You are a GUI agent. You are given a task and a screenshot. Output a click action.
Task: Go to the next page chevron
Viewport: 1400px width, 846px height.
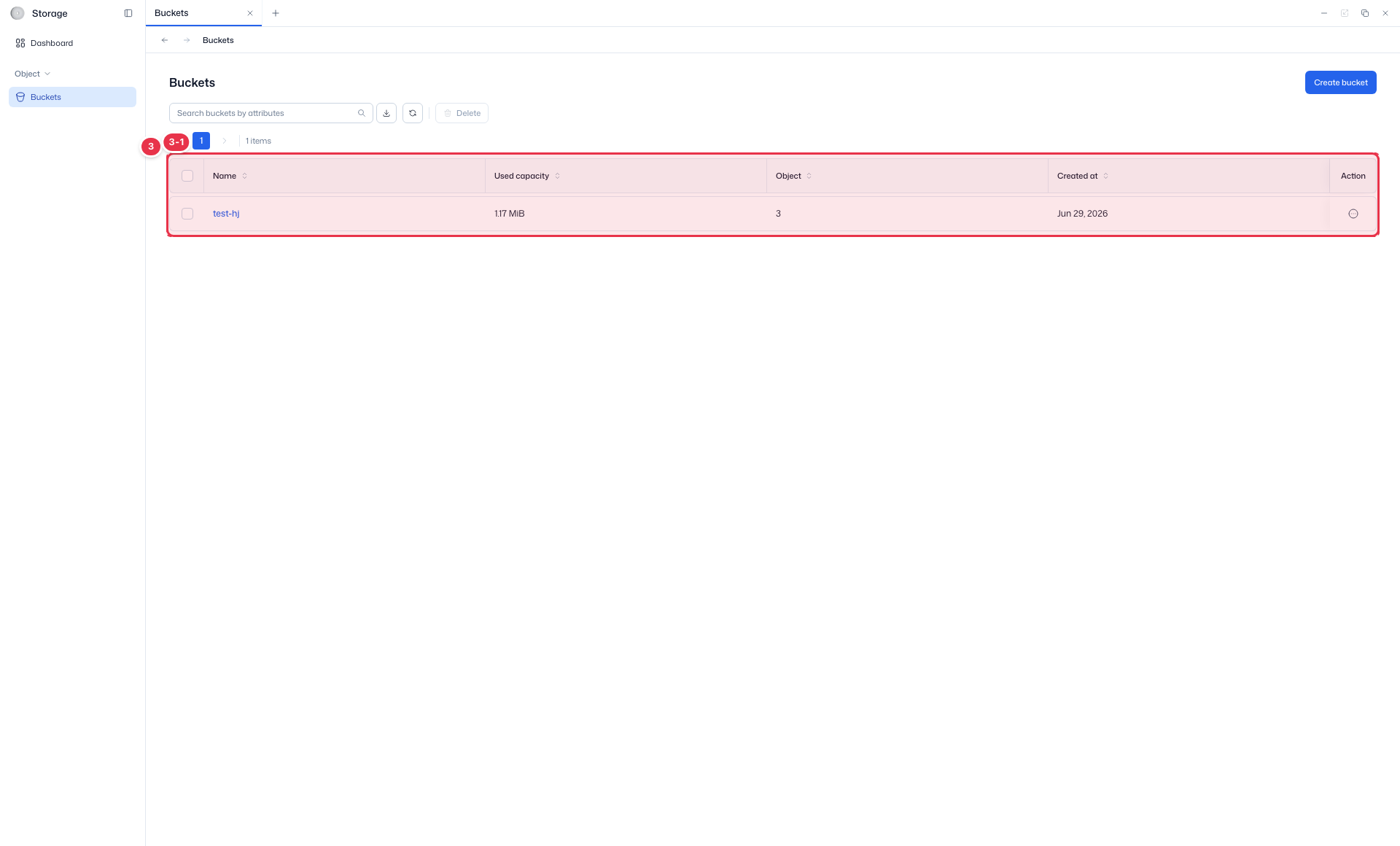[225, 141]
